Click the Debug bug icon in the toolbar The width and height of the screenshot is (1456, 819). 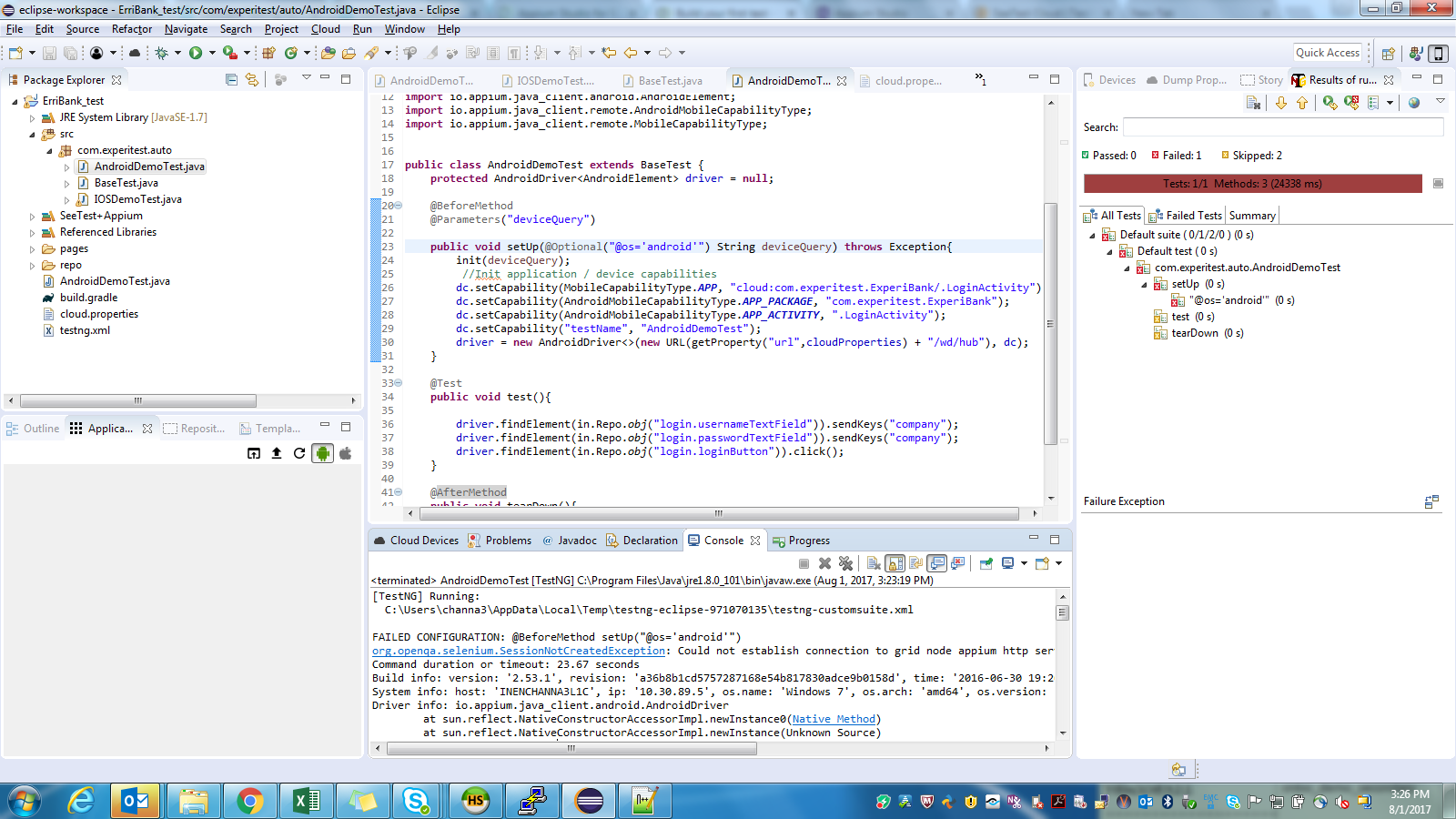161,54
